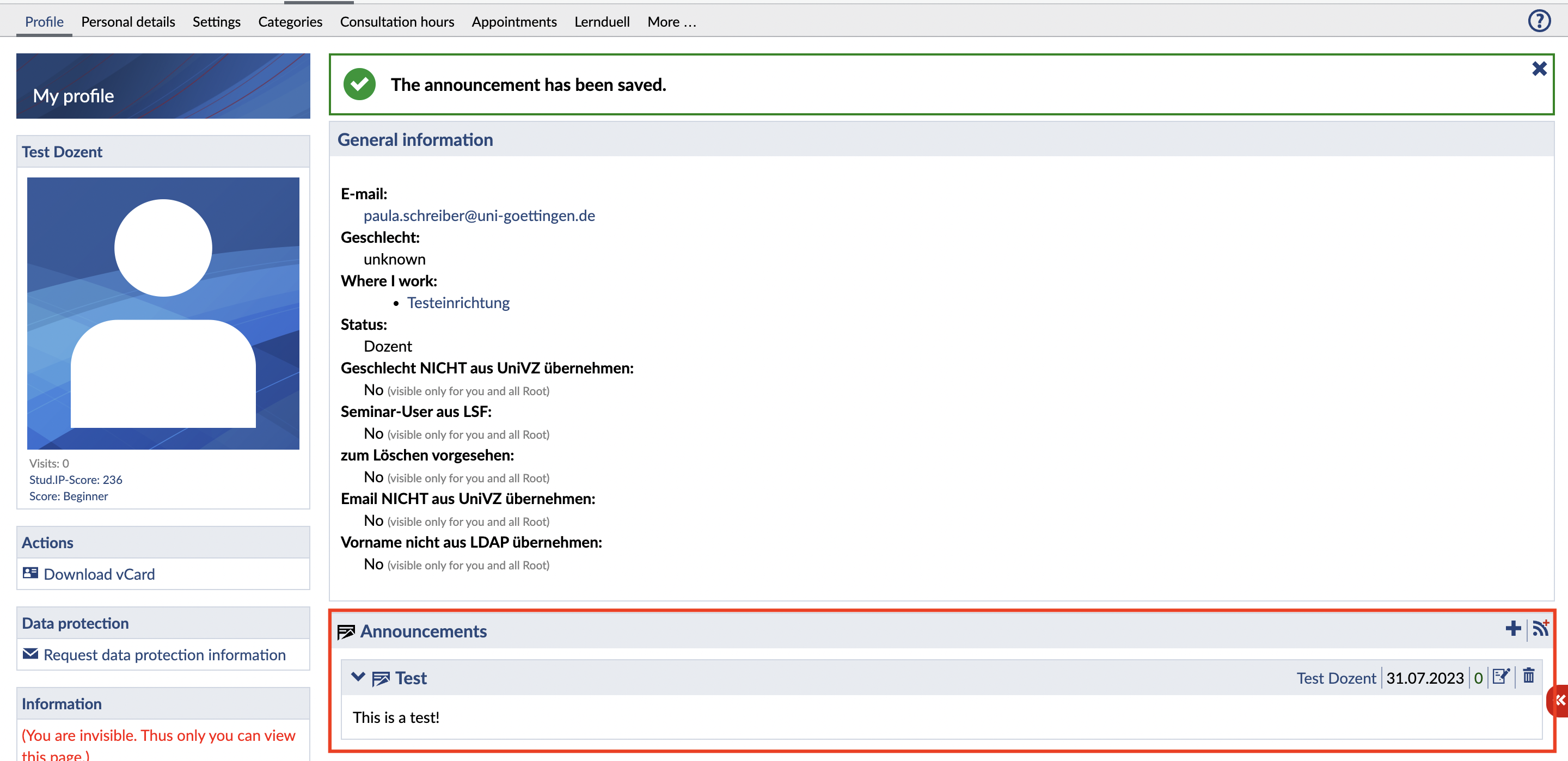Open the help question mark icon
The height and width of the screenshot is (761, 1568).
(x=1539, y=21)
